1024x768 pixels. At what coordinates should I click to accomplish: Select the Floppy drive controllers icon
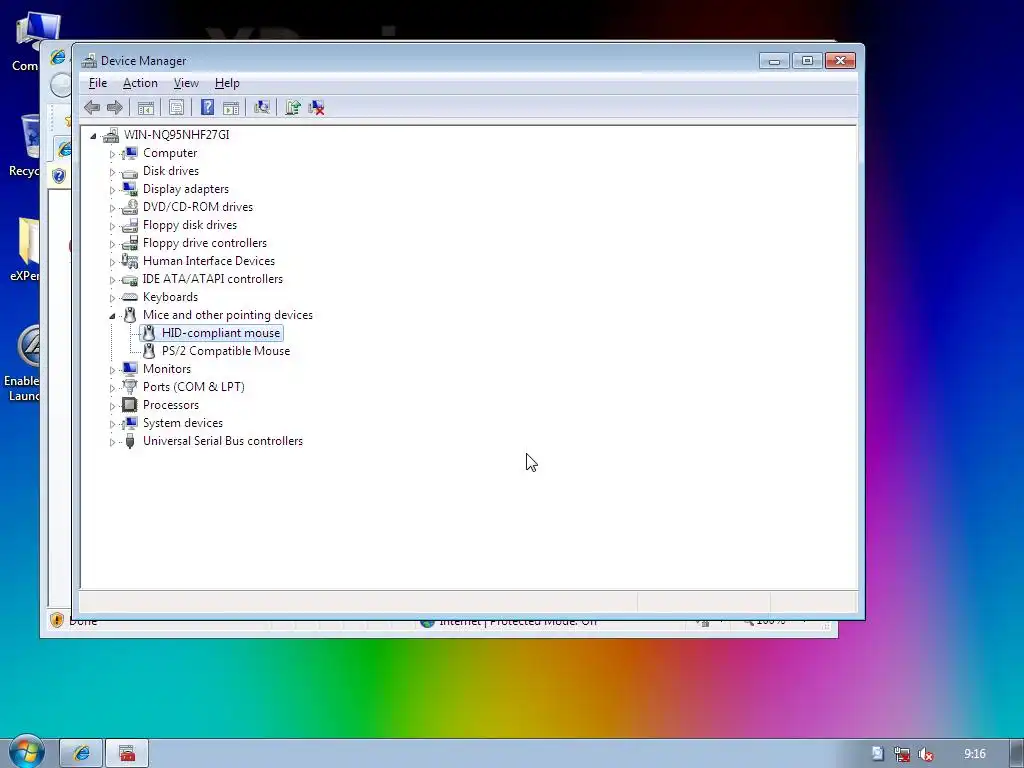(x=129, y=243)
